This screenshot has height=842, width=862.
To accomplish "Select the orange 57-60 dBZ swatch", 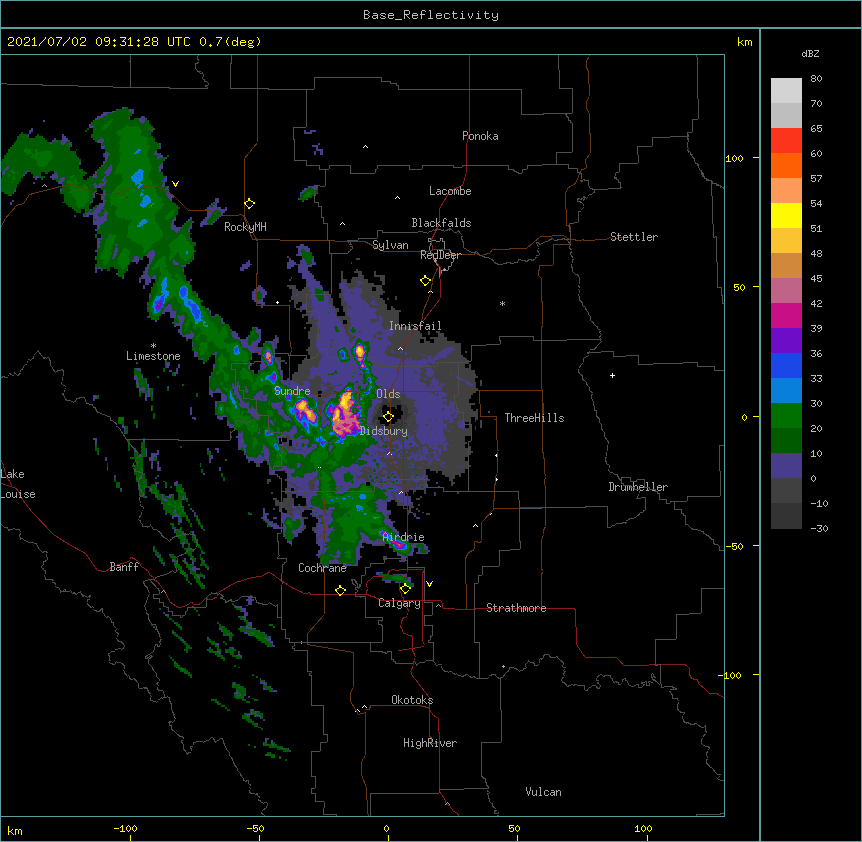I will 786,165.
